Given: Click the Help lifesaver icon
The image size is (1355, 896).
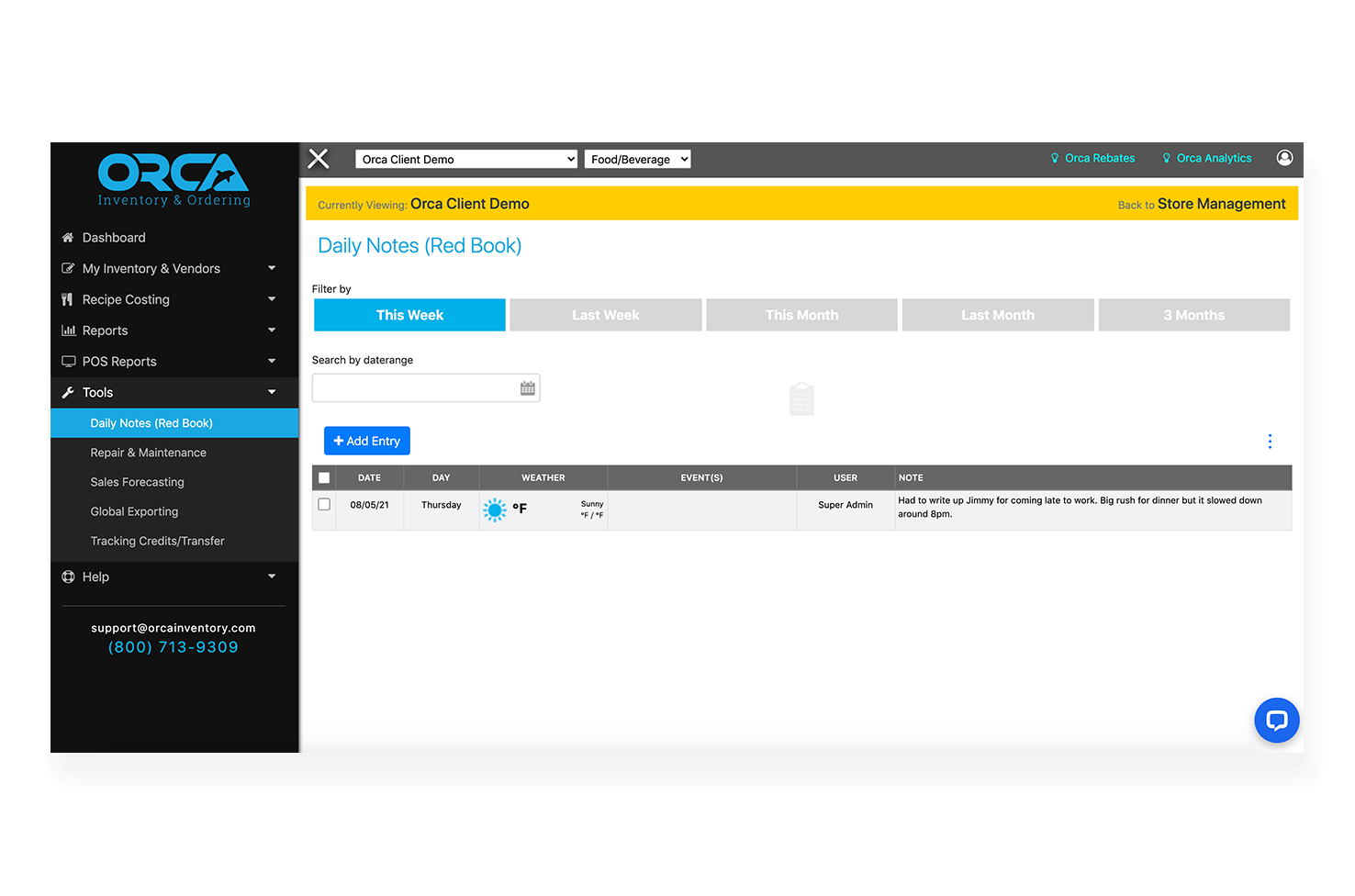Looking at the screenshot, I should click(x=68, y=577).
